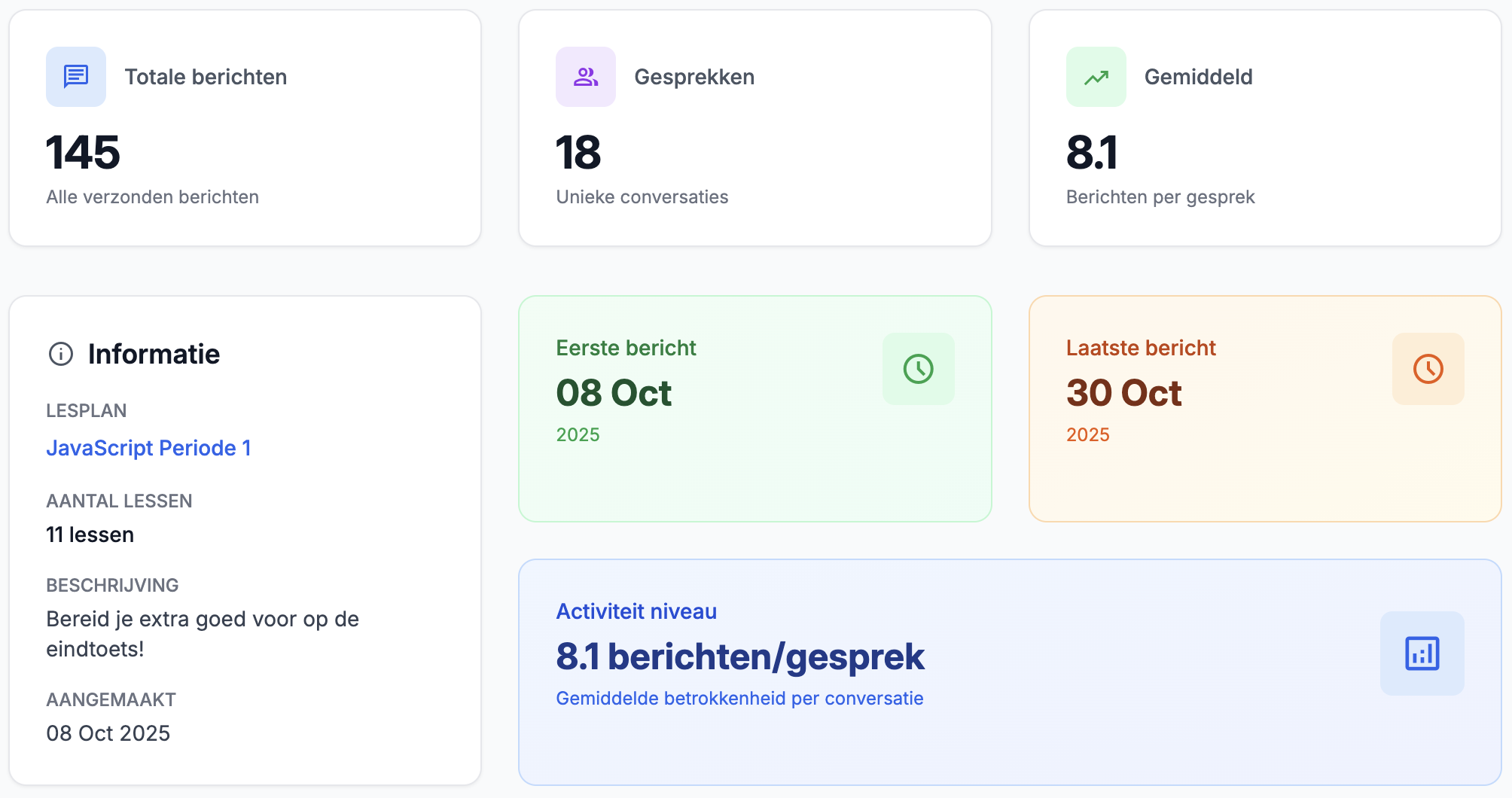Select the Gesprekken users icon
The image size is (1512, 798).
[x=585, y=76]
